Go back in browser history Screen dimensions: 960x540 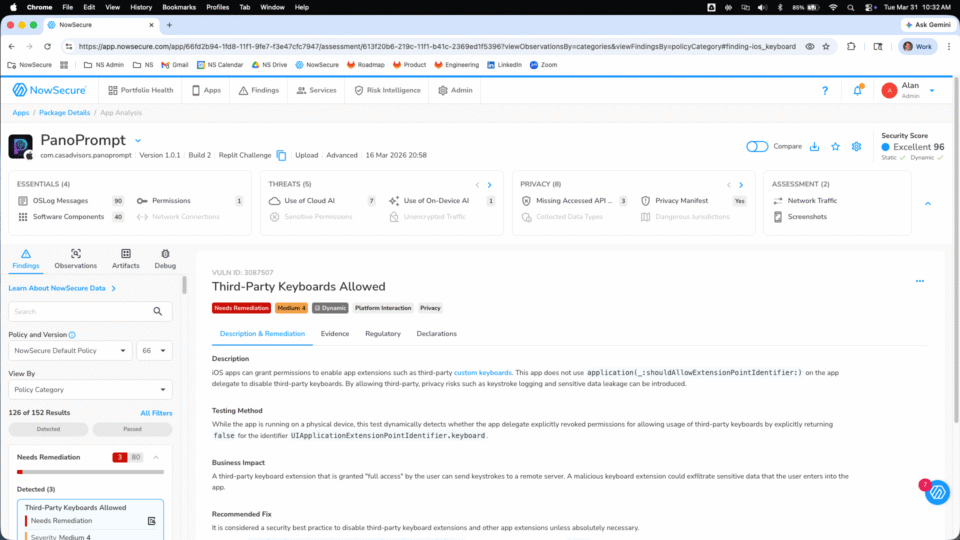12,47
